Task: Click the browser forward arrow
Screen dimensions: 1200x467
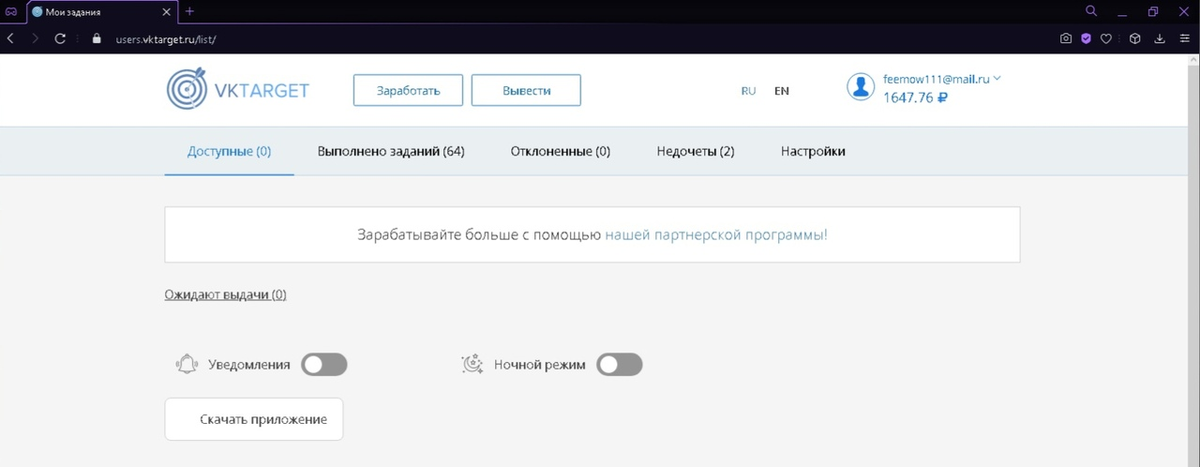Action: (36, 39)
